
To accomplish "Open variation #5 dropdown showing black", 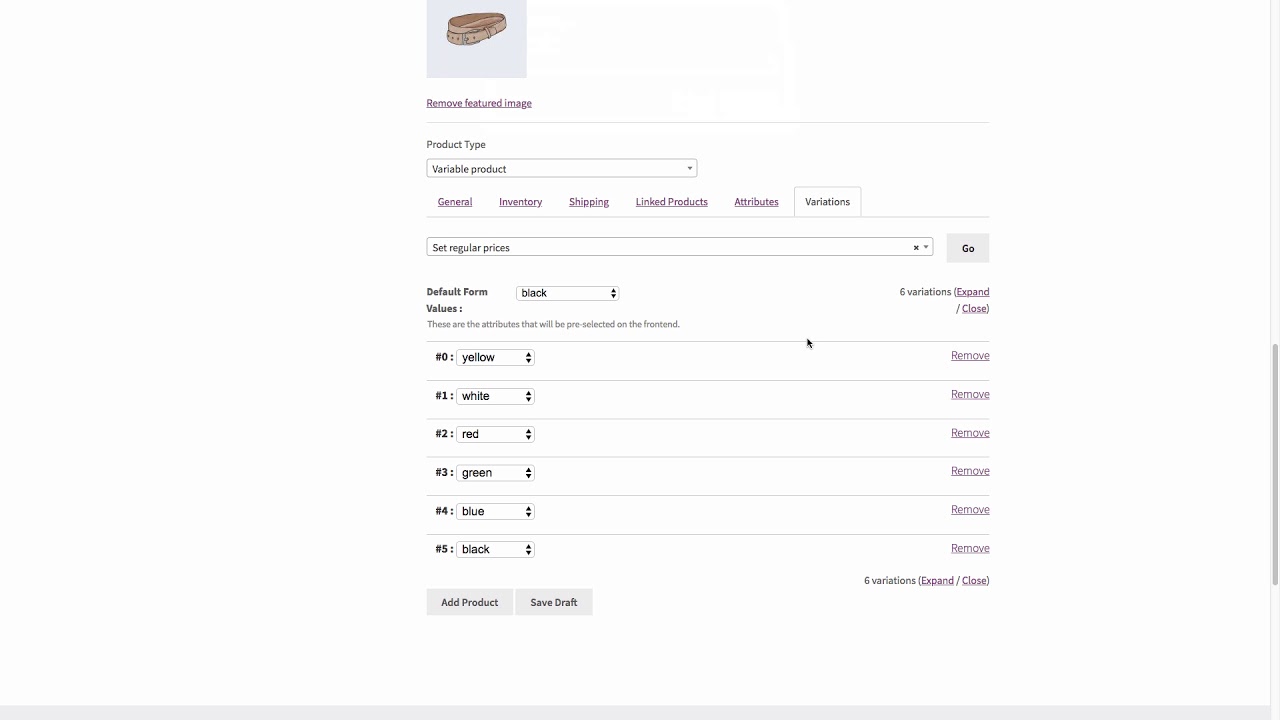I will click(x=495, y=549).
